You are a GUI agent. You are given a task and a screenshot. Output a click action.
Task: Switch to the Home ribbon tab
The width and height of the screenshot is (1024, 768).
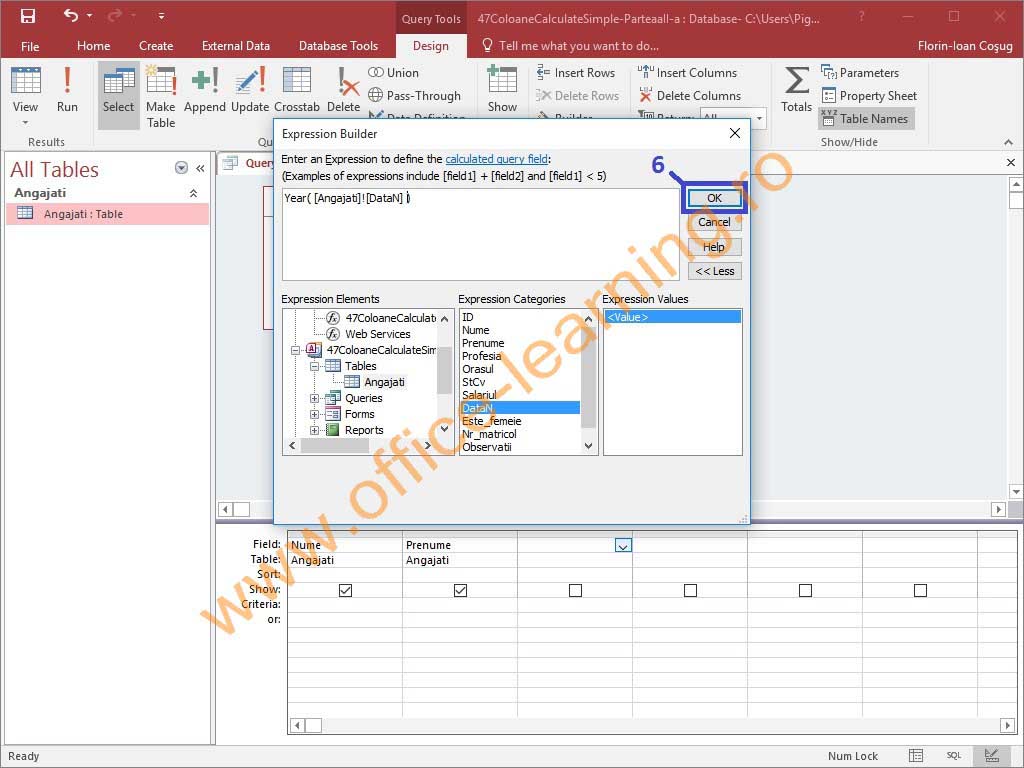(x=93, y=46)
